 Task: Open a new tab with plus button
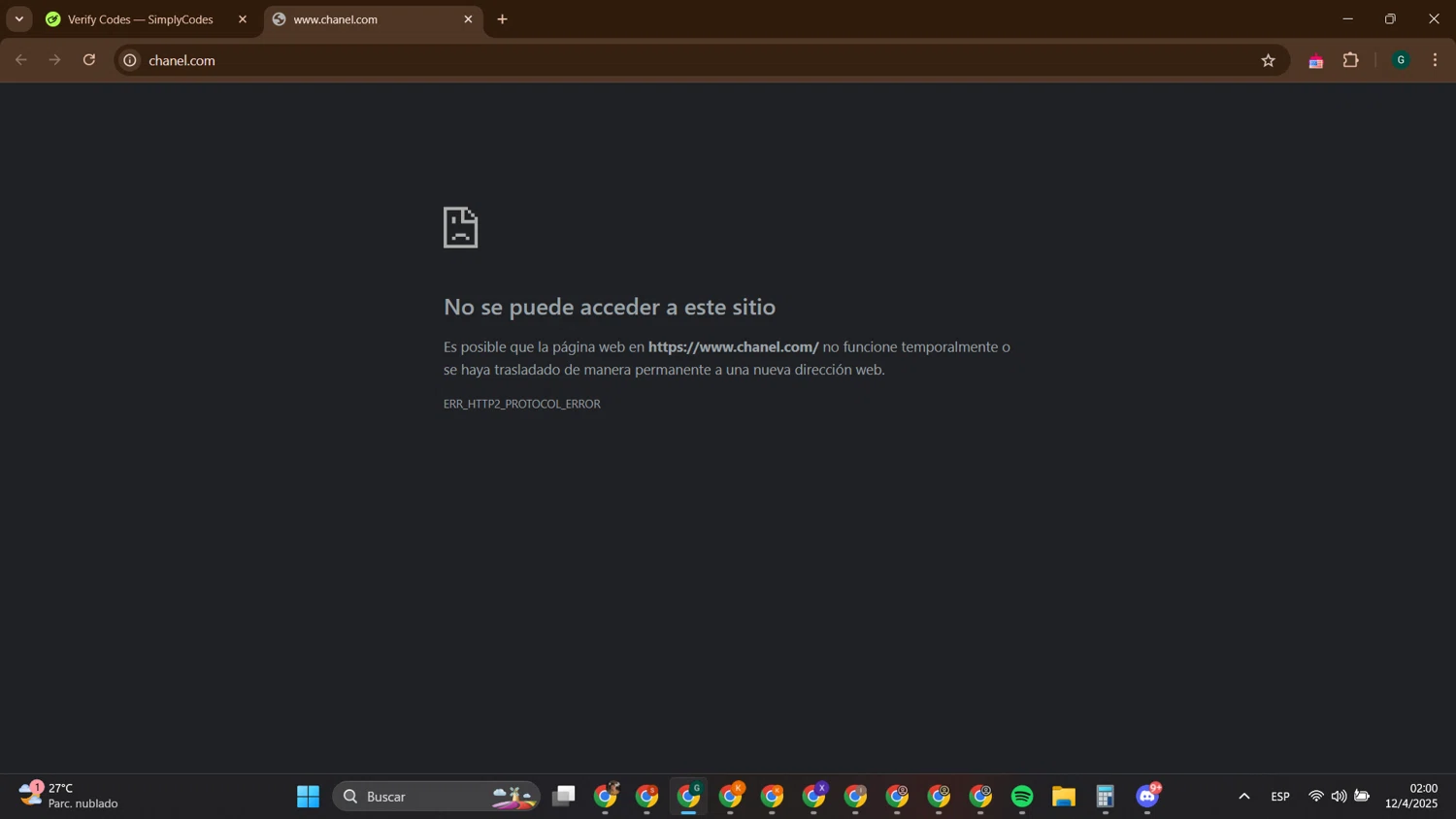(502, 19)
